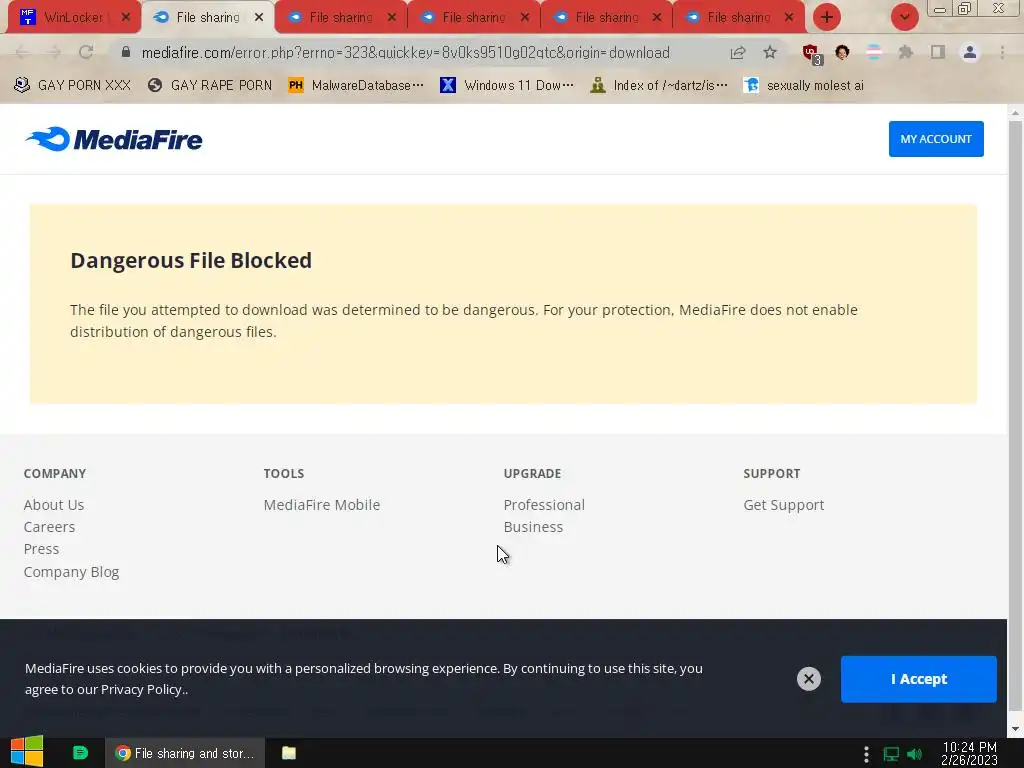Open Chrome's three-dot menu
This screenshot has height=768, width=1024.
click(1002, 52)
